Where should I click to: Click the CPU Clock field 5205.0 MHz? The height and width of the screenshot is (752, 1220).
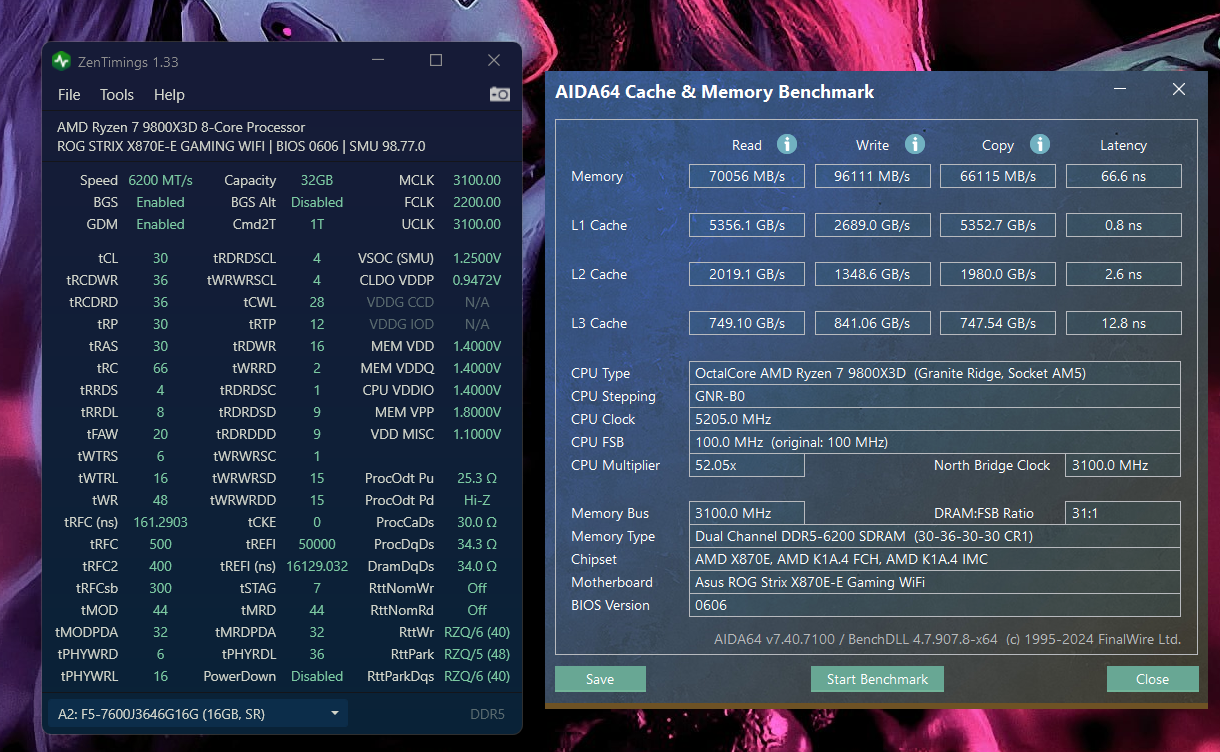pos(935,419)
